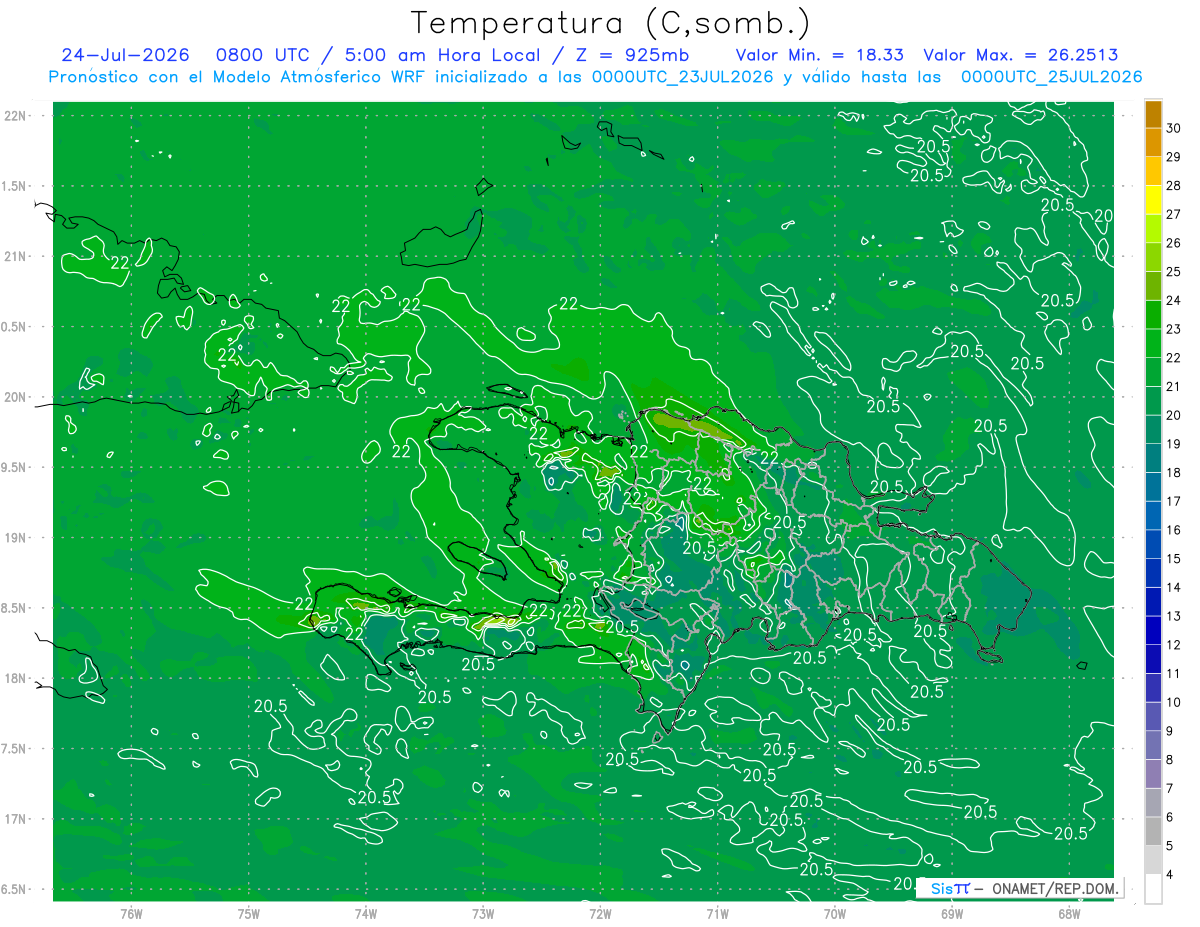Click the Valor Max. = 26.2513 text

[x=1021, y=55]
